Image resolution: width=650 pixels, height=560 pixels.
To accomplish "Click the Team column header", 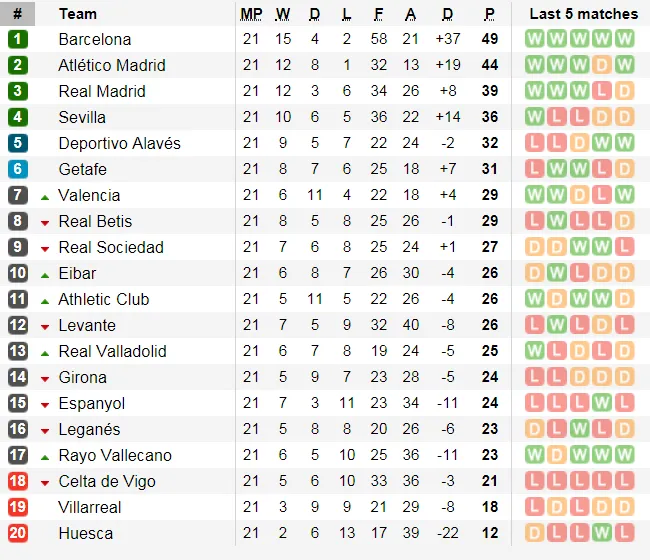I will point(78,14).
